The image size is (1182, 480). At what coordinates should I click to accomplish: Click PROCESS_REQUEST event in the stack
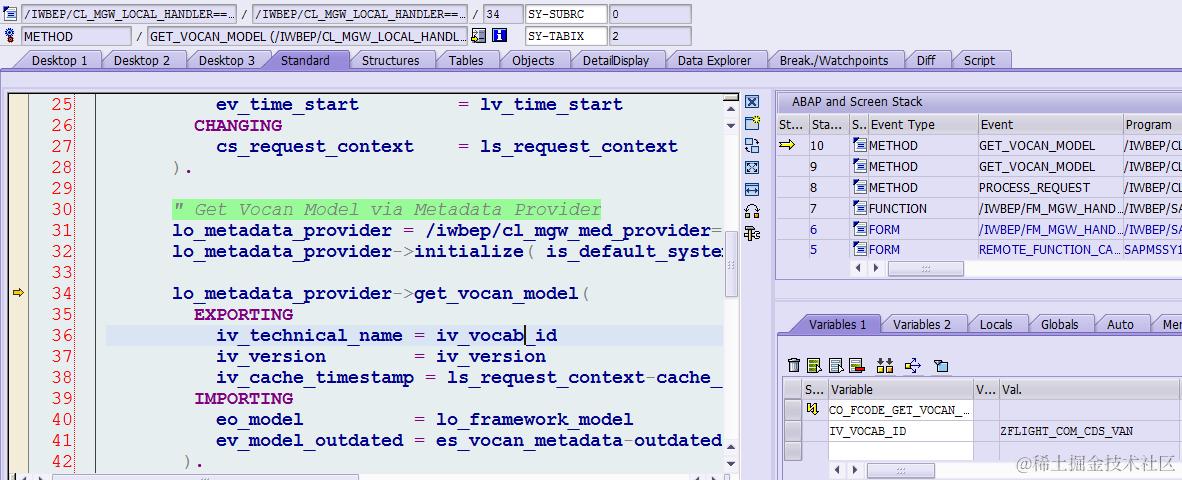click(1034, 188)
